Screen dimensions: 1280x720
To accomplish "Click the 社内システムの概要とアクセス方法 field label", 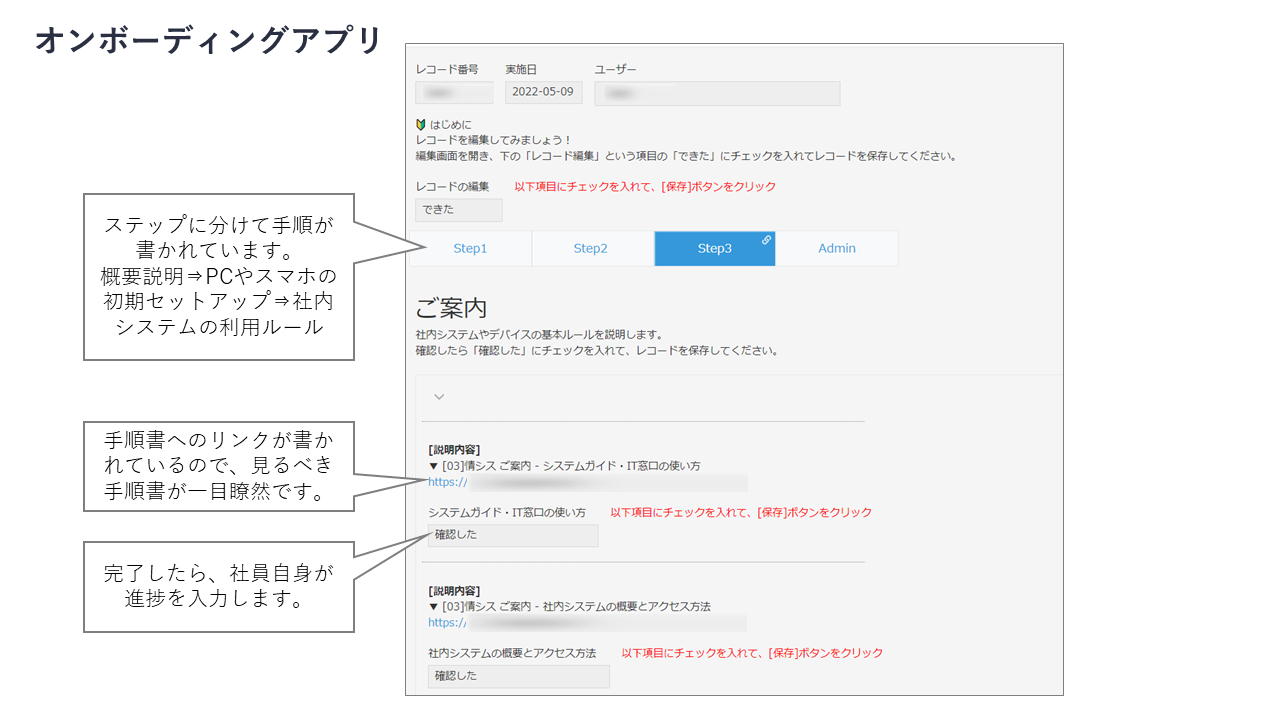I will click(512, 653).
